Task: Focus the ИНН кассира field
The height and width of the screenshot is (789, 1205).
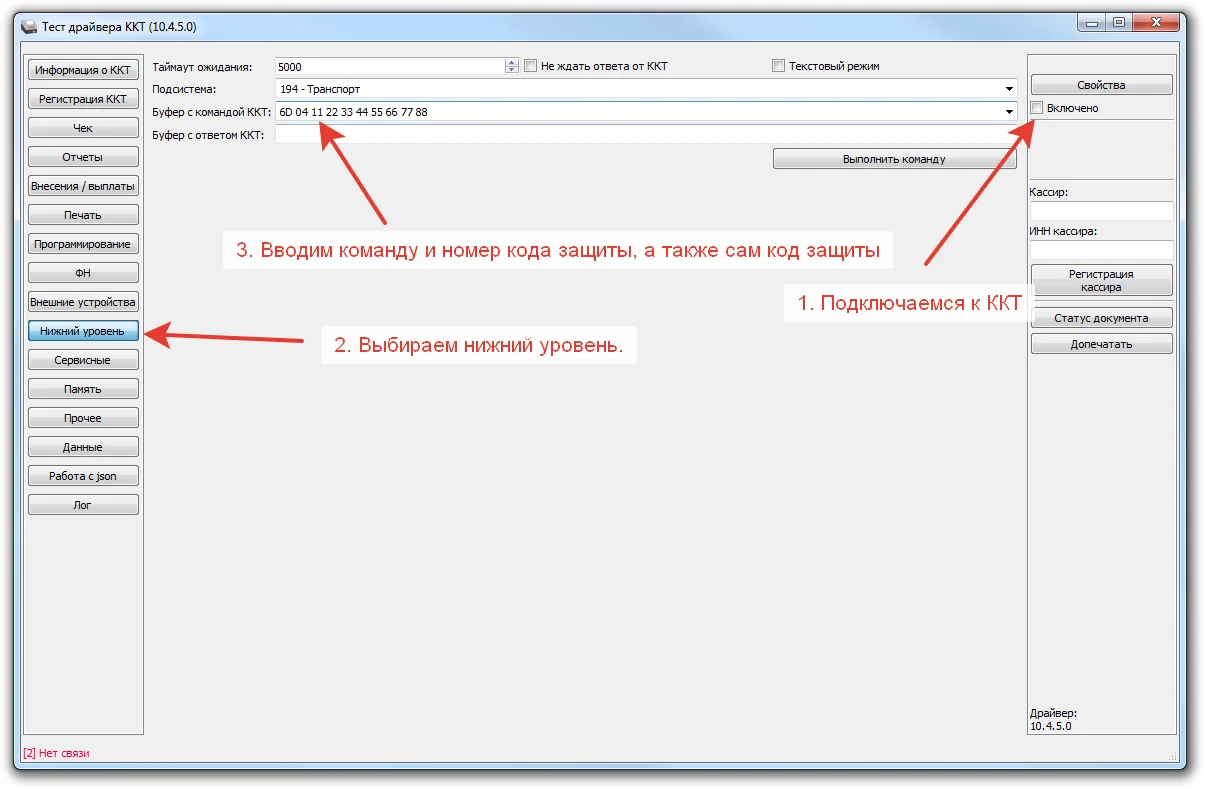Action: click(x=1101, y=250)
